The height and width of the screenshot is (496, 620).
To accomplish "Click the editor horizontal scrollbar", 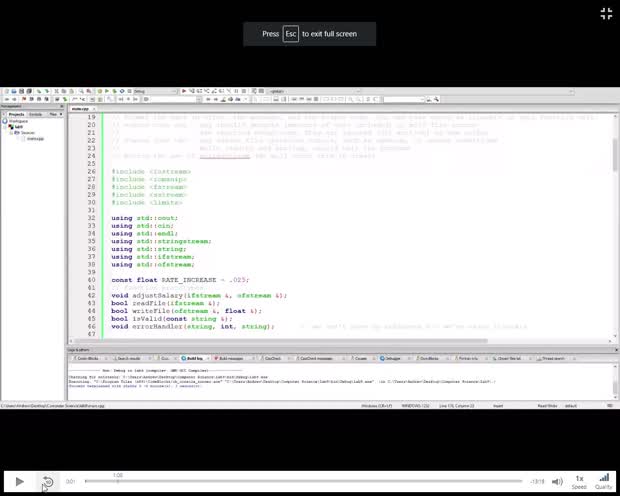I will [340, 341].
